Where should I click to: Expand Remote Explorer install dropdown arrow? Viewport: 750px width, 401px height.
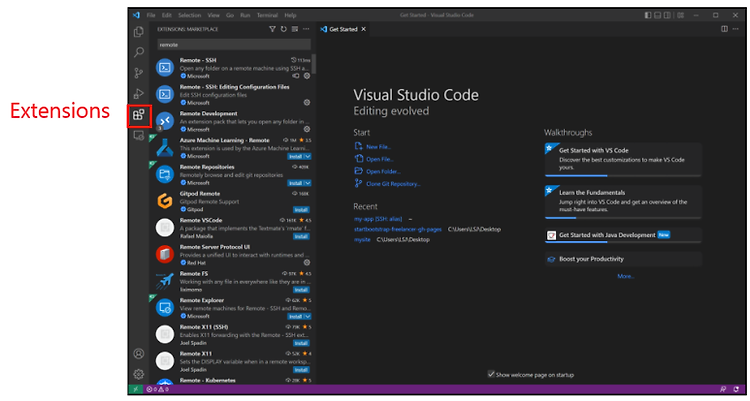[x=308, y=316]
